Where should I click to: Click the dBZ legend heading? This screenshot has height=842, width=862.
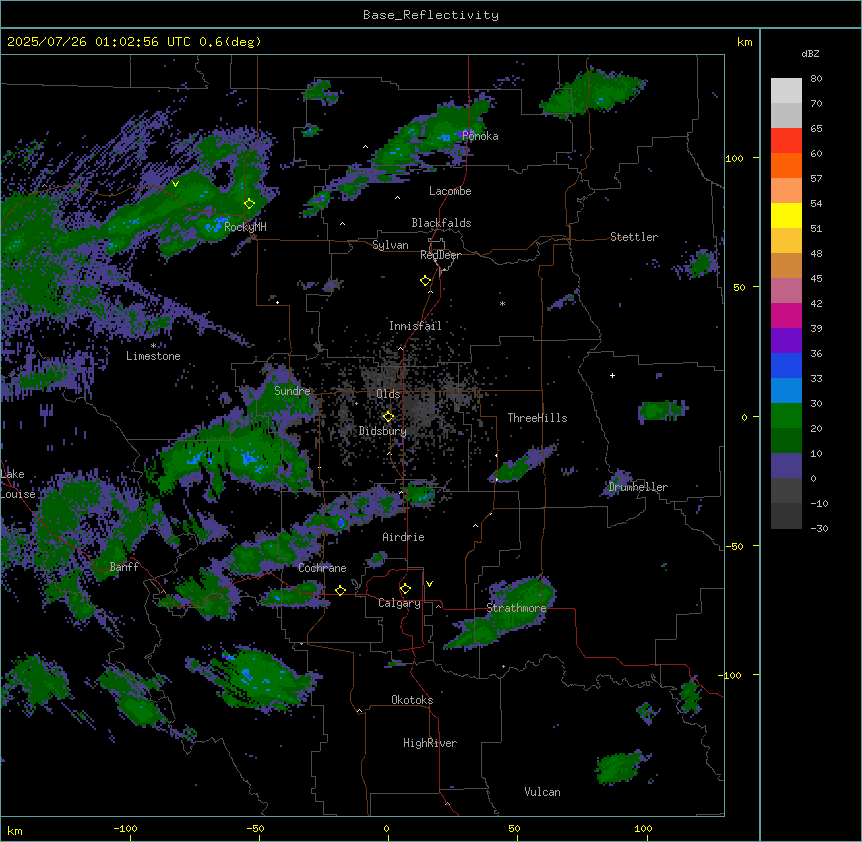tap(810, 53)
